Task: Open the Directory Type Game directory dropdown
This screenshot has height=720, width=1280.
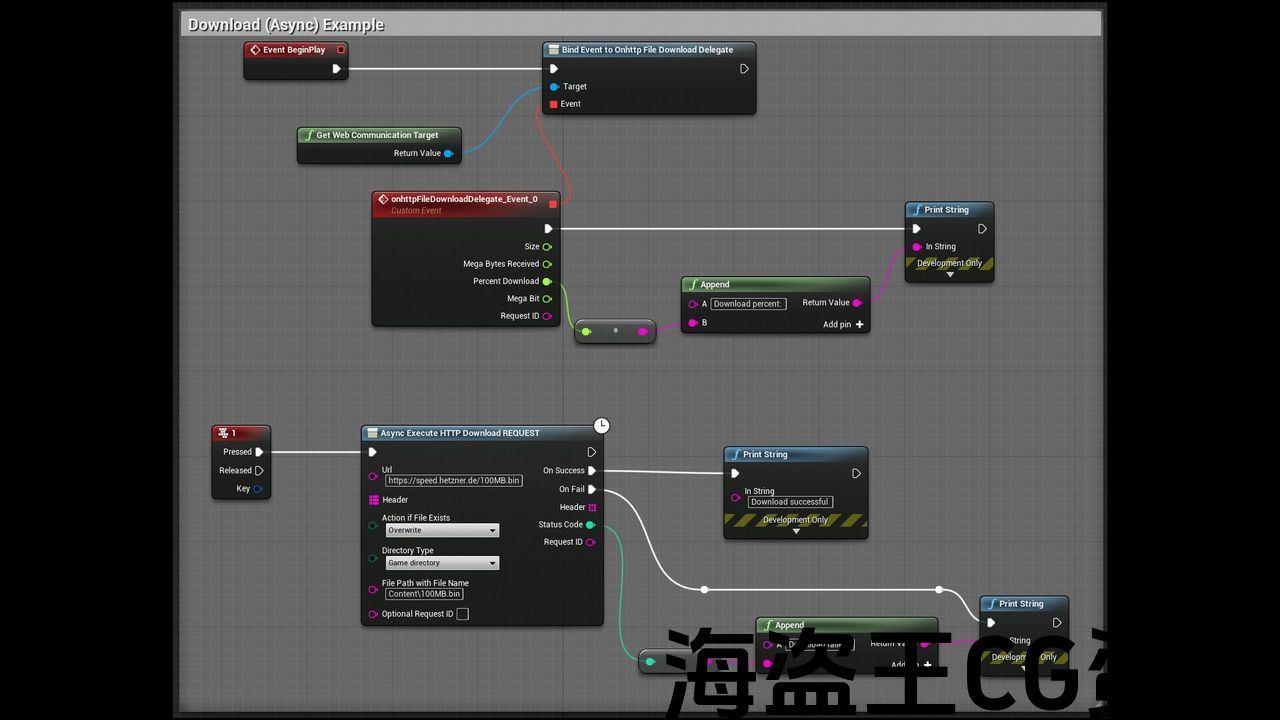Action: tap(442, 563)
